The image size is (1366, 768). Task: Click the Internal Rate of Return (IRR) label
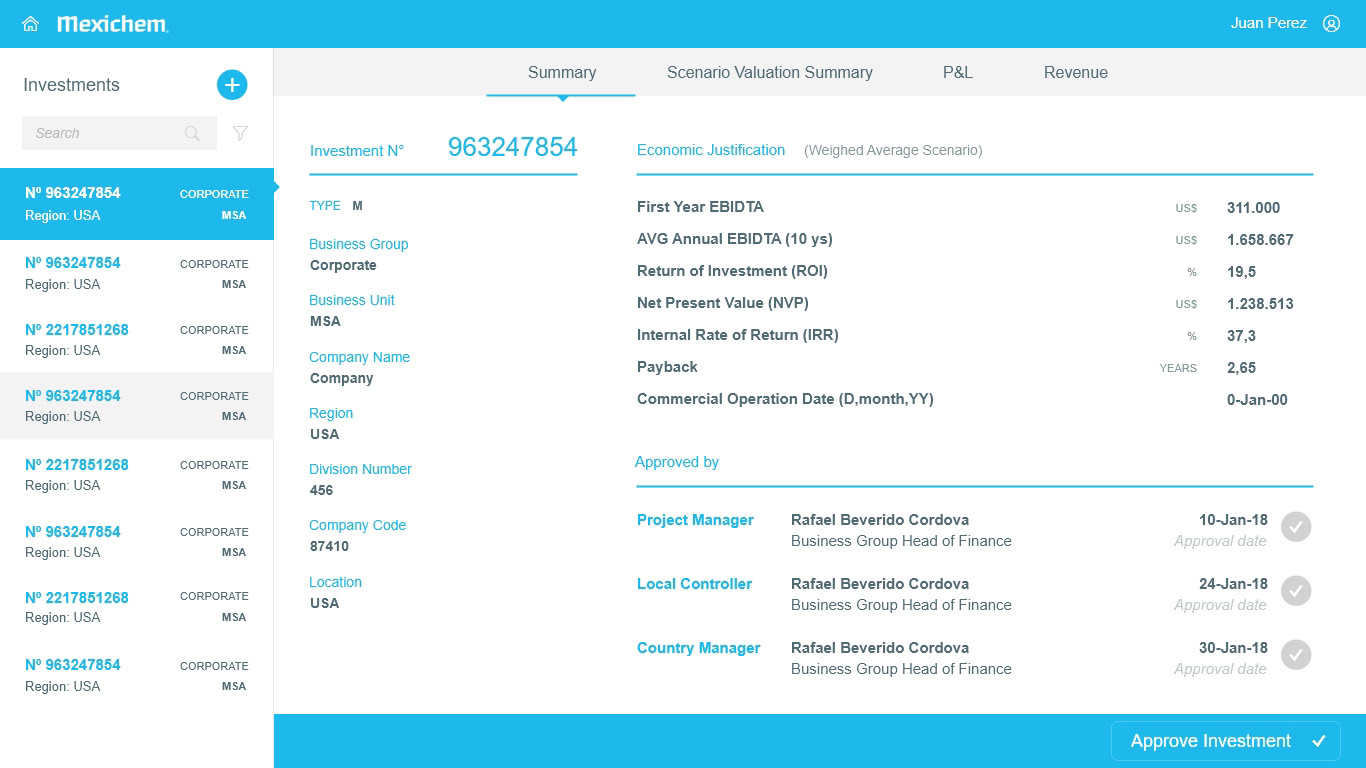[738, 335]
